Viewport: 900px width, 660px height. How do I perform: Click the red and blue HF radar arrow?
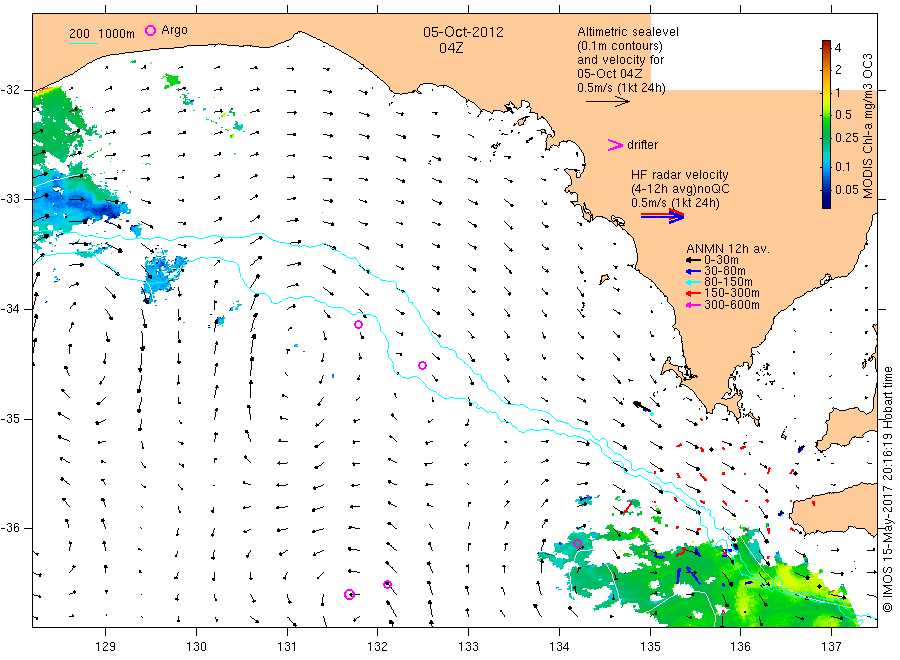(662, 216)
